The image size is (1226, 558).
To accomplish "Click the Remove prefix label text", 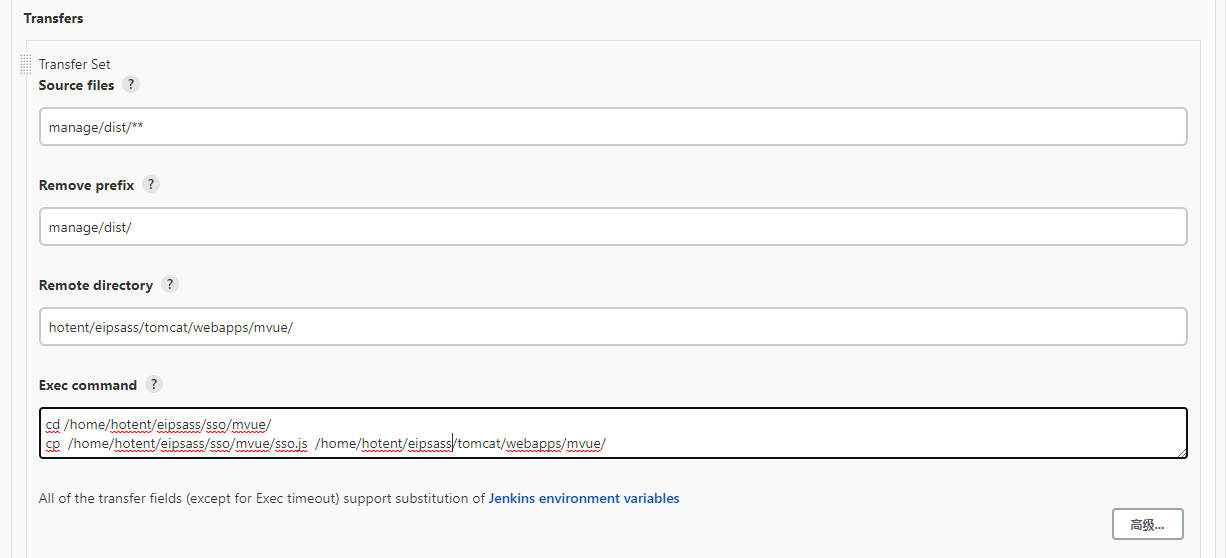I will tap(86, 185).
